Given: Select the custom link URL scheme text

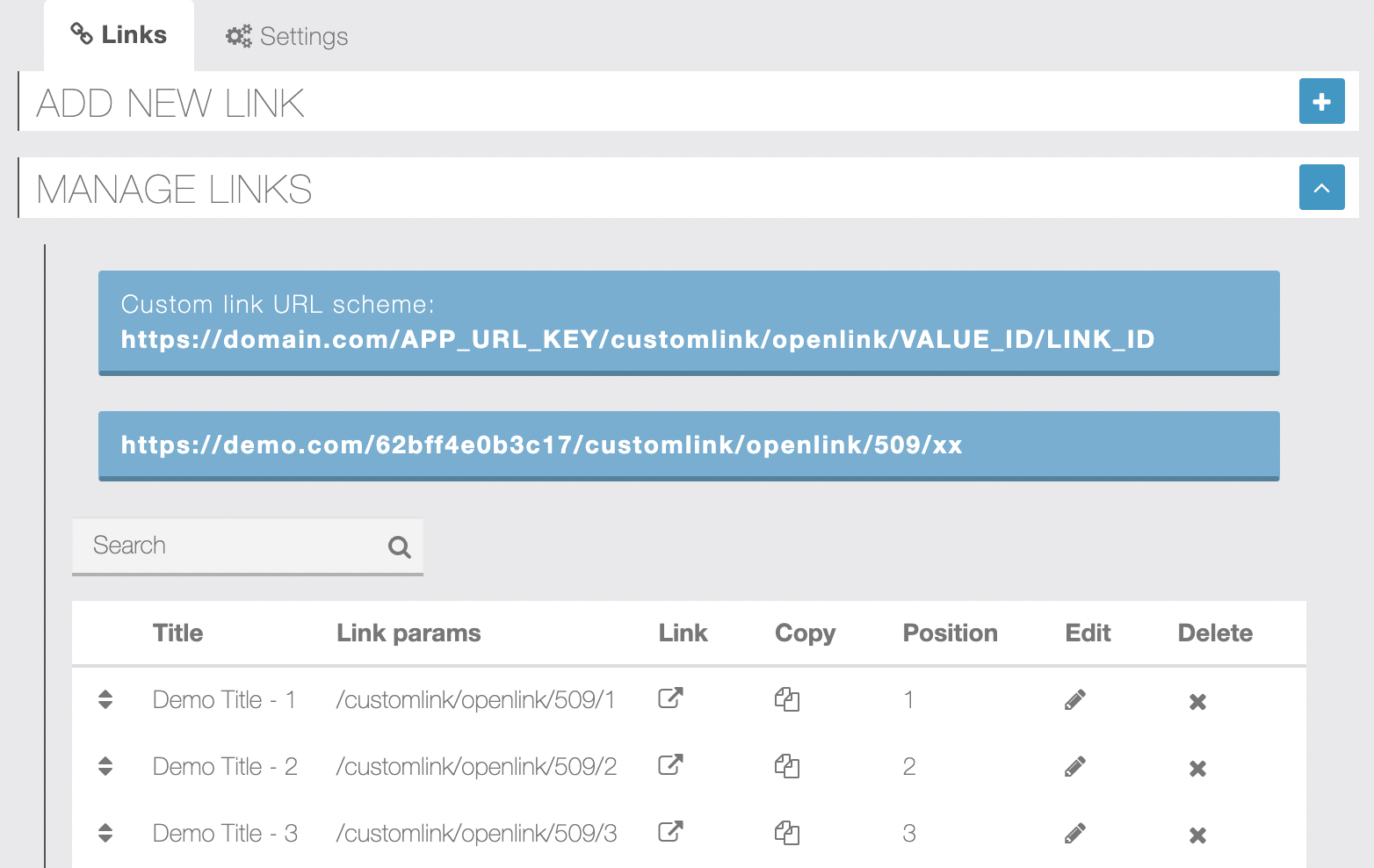Looking at the screenshot, I should (638, 339).
